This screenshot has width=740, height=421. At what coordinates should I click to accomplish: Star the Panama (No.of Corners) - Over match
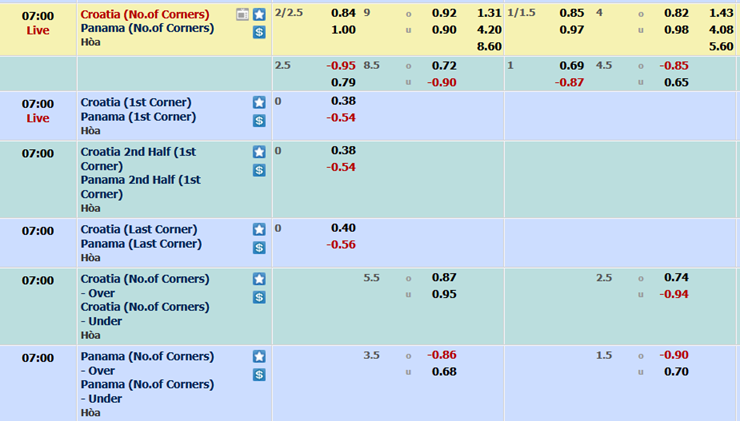click(x=259, y=356)
